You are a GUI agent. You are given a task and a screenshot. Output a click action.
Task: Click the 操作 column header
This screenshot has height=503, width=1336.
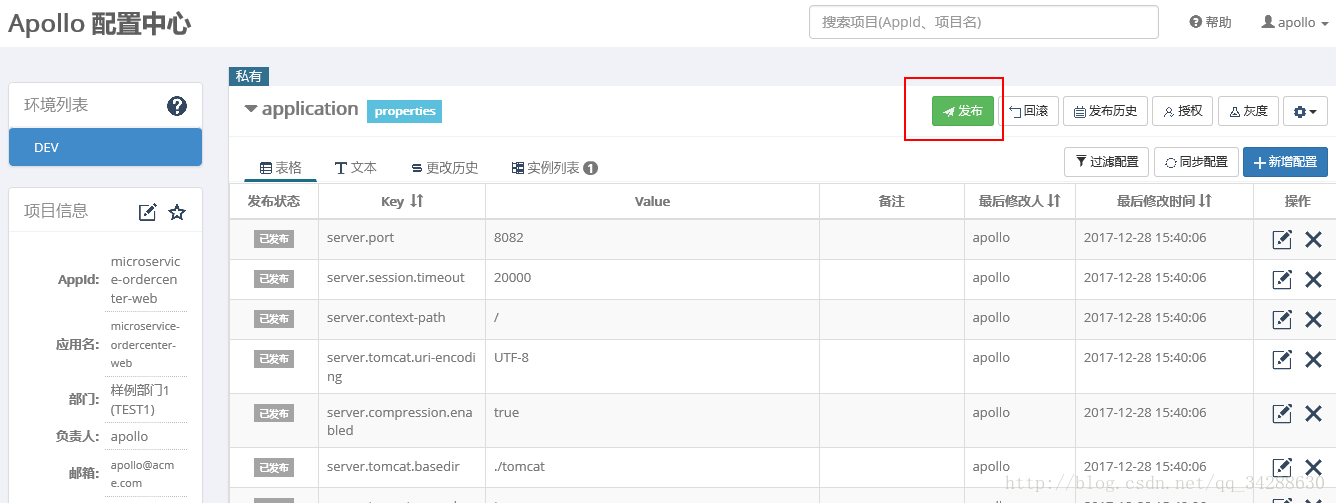pyautogui.click(x=1297, y=201)
